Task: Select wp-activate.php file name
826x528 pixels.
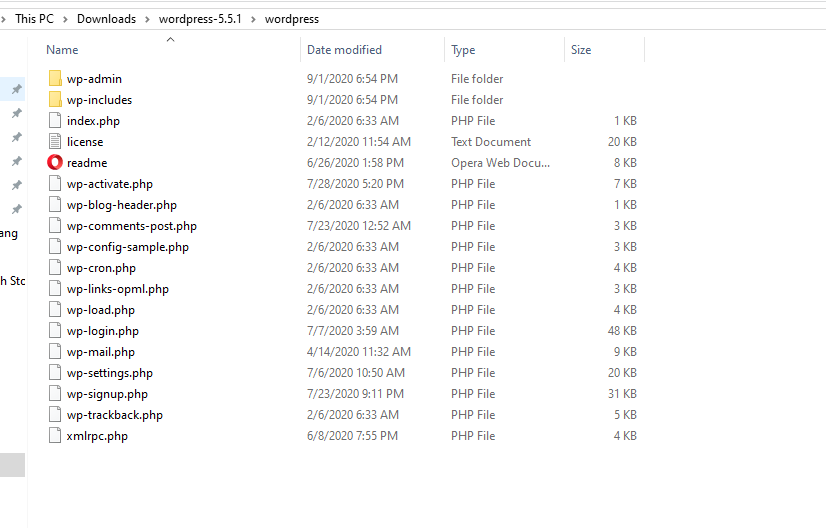Action: (110, 184)
